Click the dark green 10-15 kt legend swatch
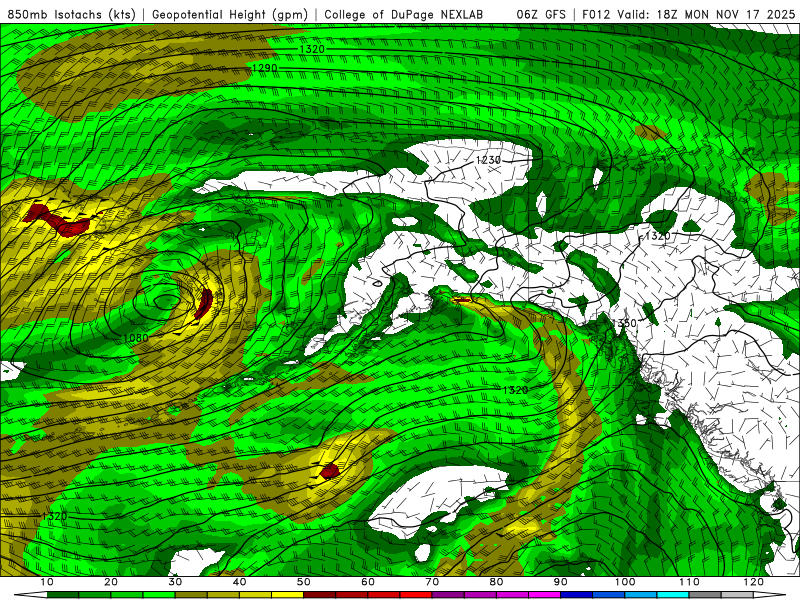 point(63,595)
